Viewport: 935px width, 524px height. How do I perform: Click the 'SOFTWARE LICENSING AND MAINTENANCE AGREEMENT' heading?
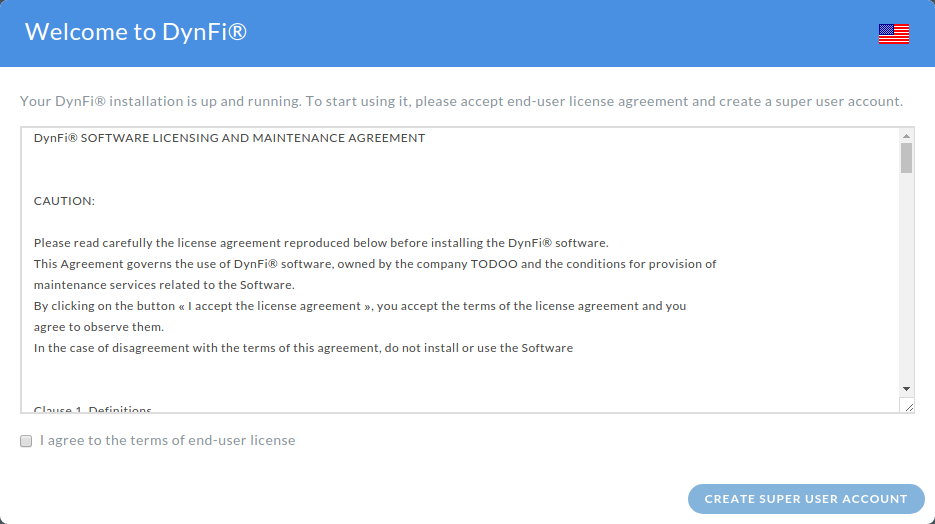tap(253, 138)
